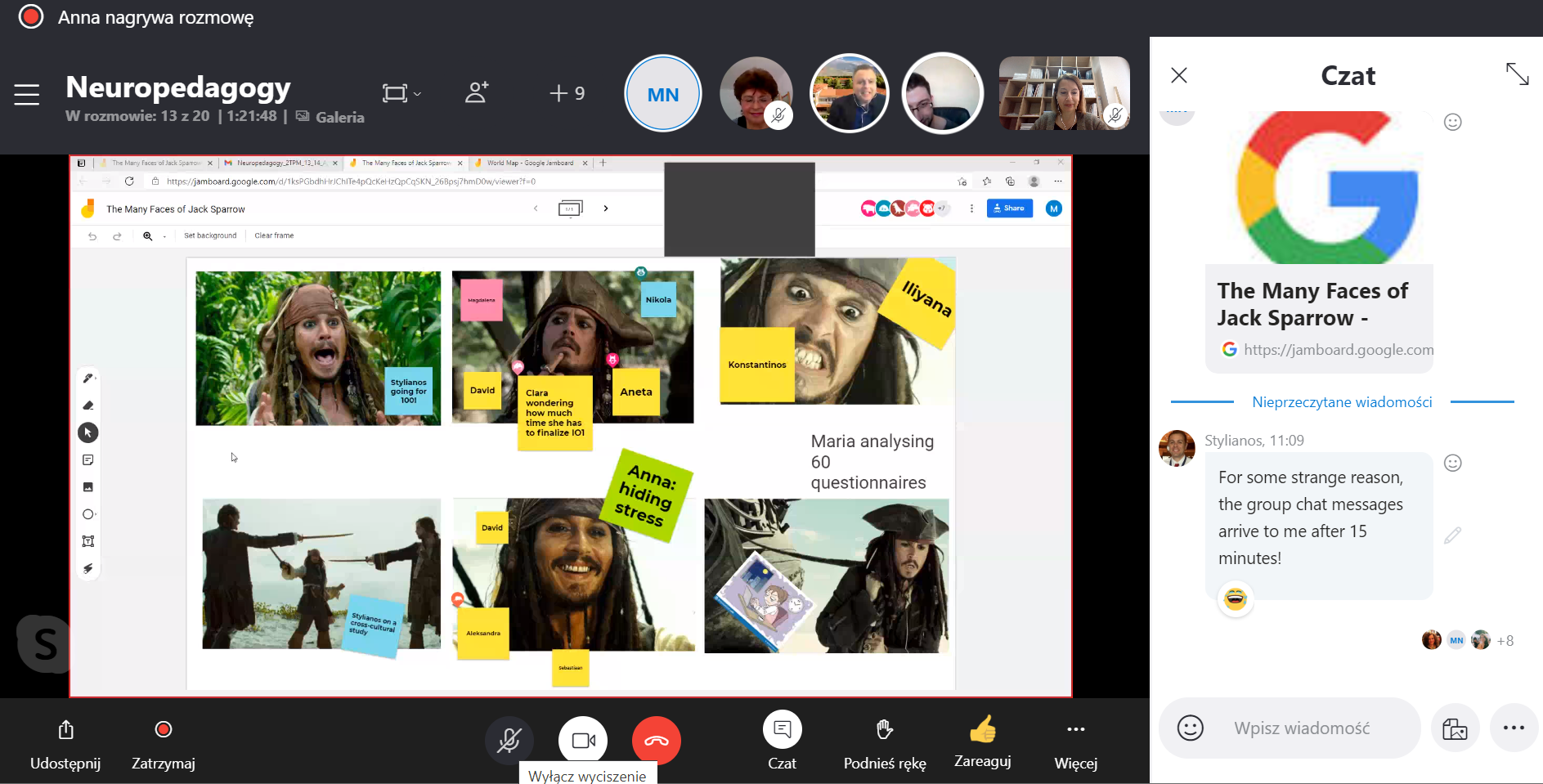Click the pencil icon next to Stylianos's message

[x=1453, y=535]
